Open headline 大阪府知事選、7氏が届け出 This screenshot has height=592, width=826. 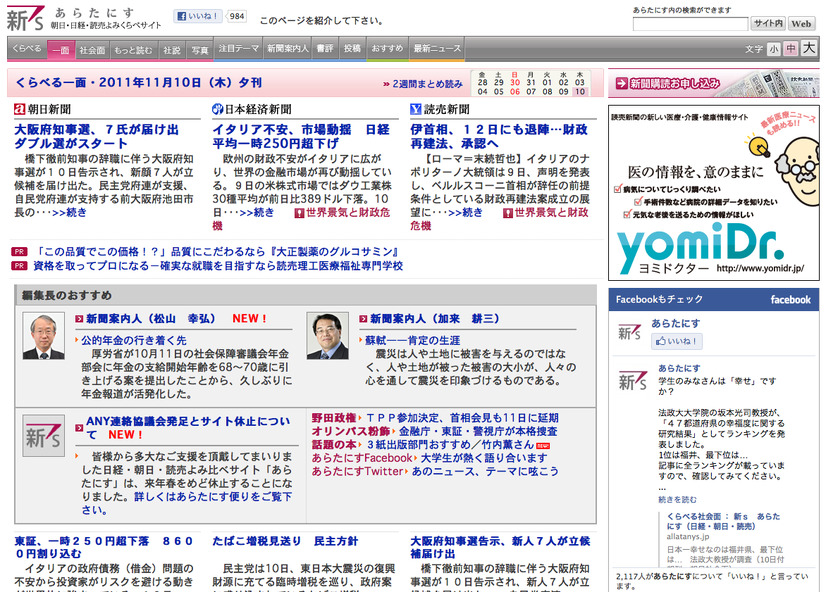(x=96, y=136)
